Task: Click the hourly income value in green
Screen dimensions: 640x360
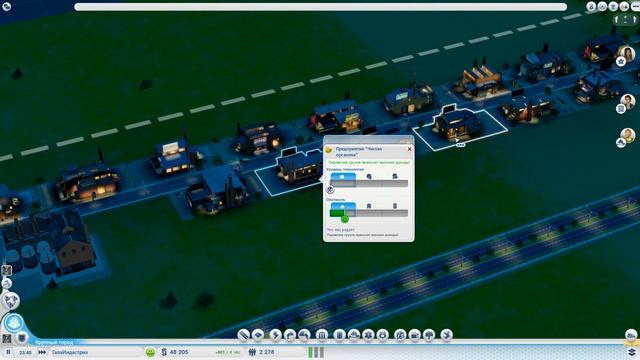Action: click(x=228, y=352)
